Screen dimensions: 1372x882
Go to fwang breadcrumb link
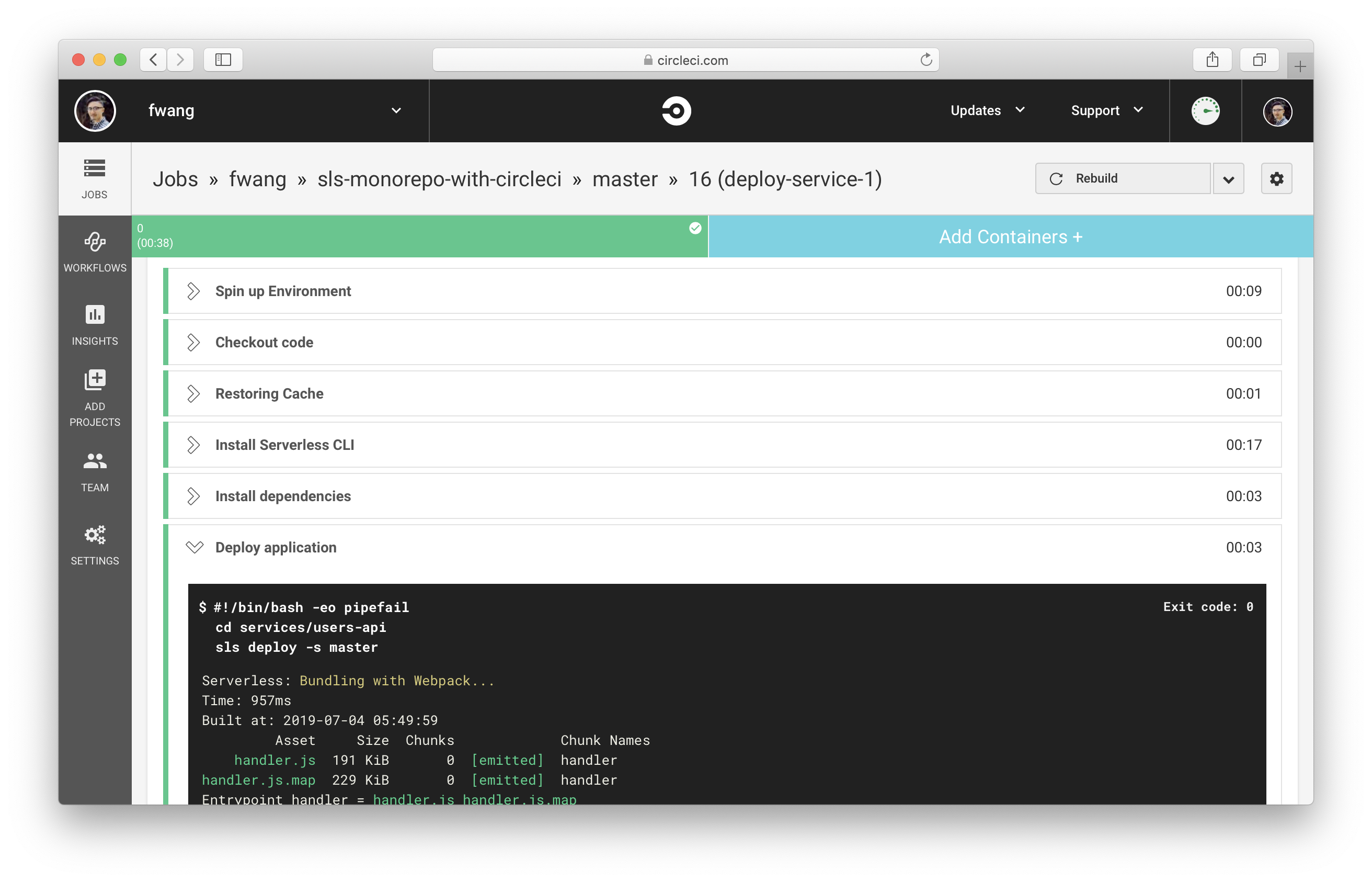pos(258,179)
